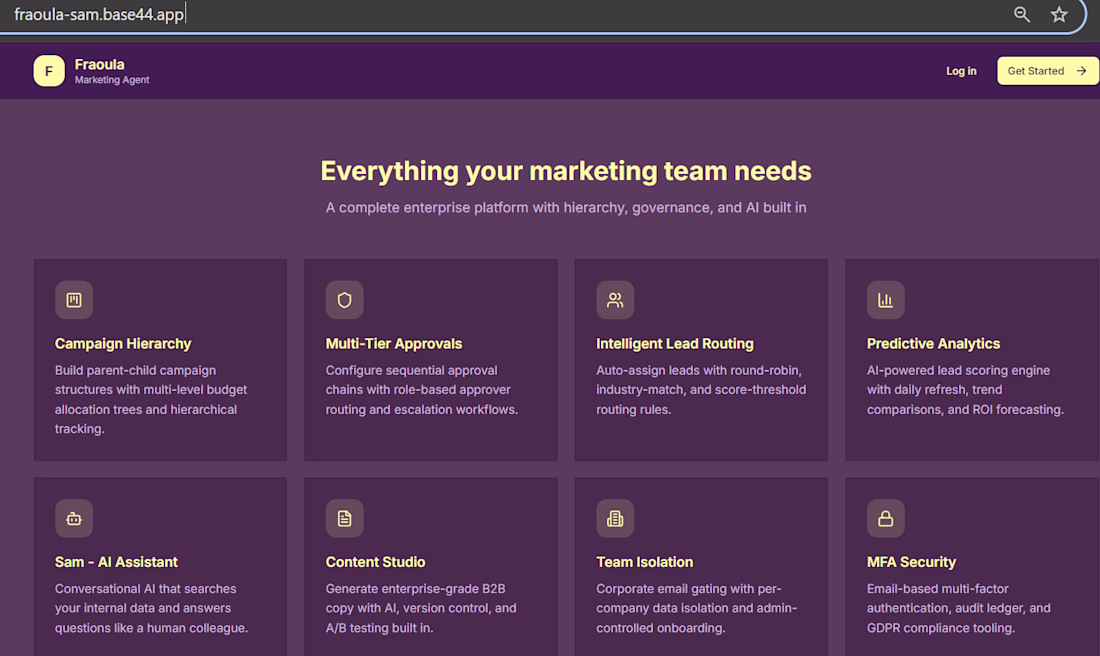Click the browser zoom magnifier icon
1100x656 pixels.
point(1021,14)
